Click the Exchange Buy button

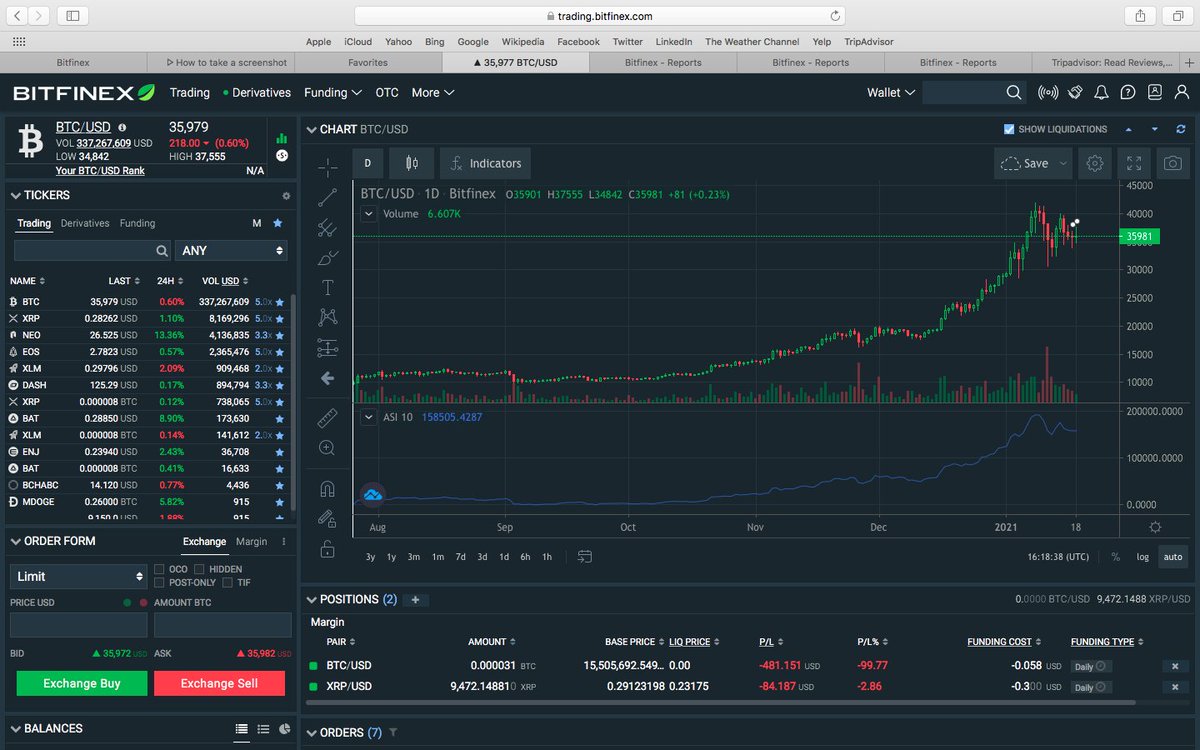click(x=82, y=683)
